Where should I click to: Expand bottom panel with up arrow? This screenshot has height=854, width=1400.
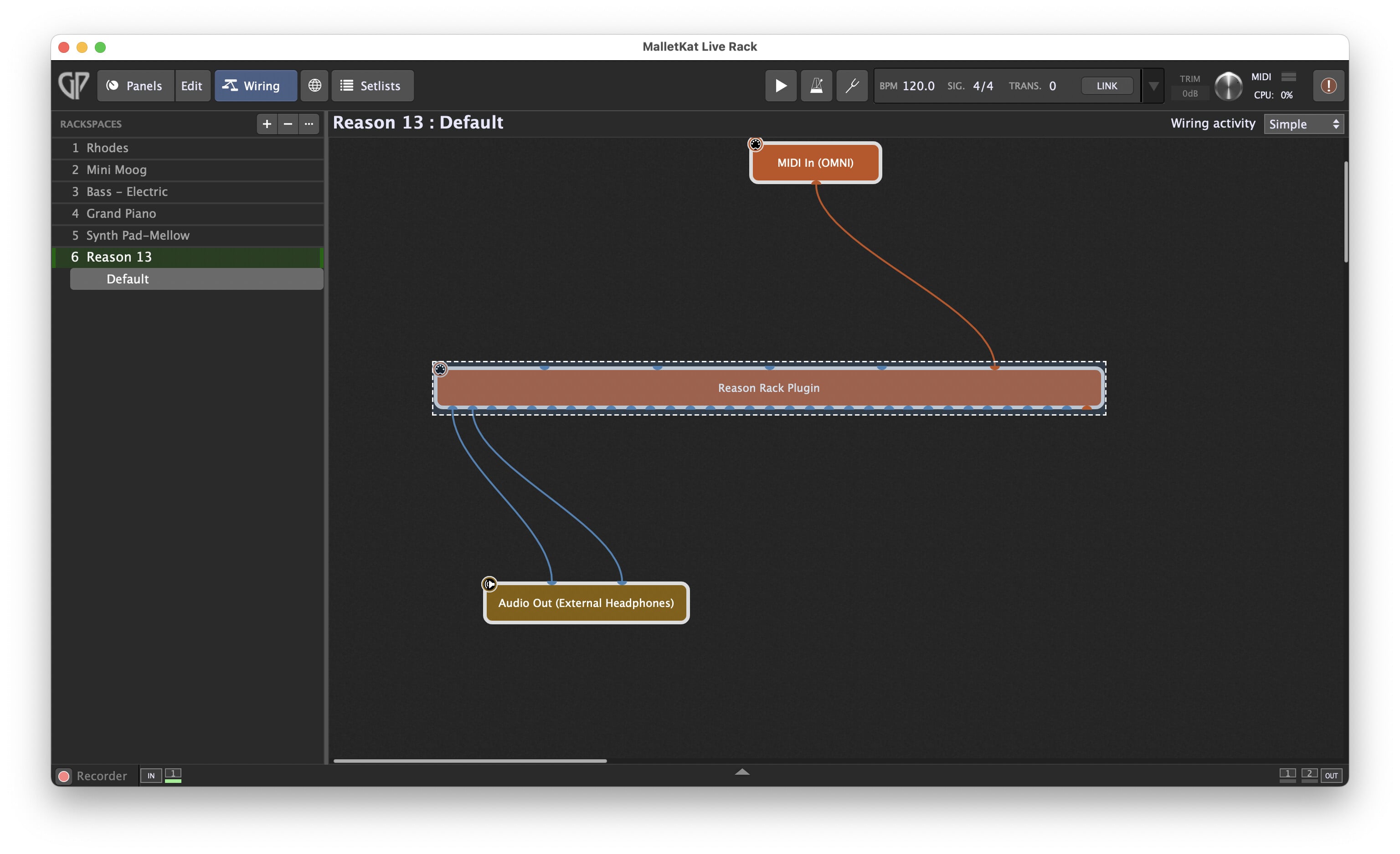click(x=742, y=772)
